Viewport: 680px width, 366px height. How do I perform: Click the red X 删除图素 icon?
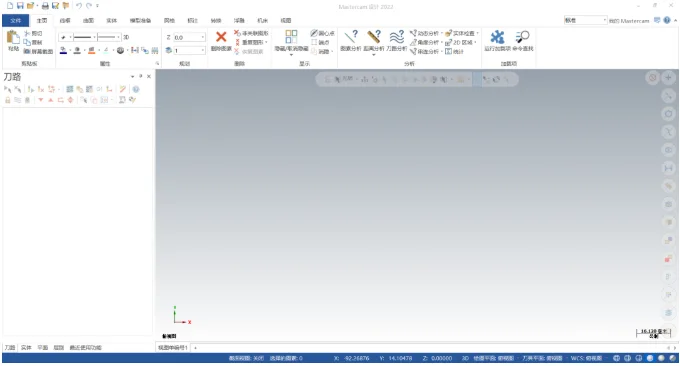pos(221,37)
